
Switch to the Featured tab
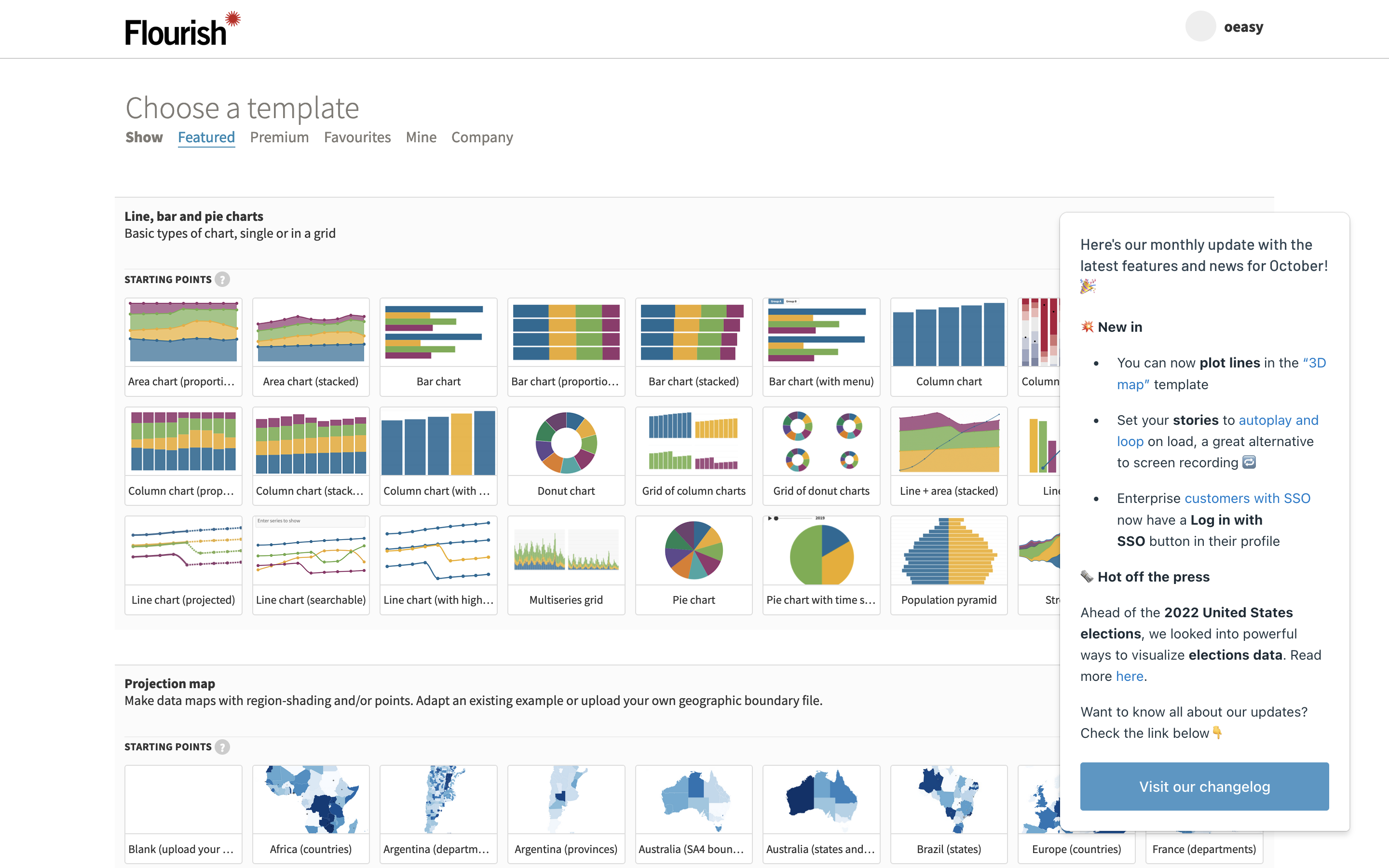click(206, 137)
